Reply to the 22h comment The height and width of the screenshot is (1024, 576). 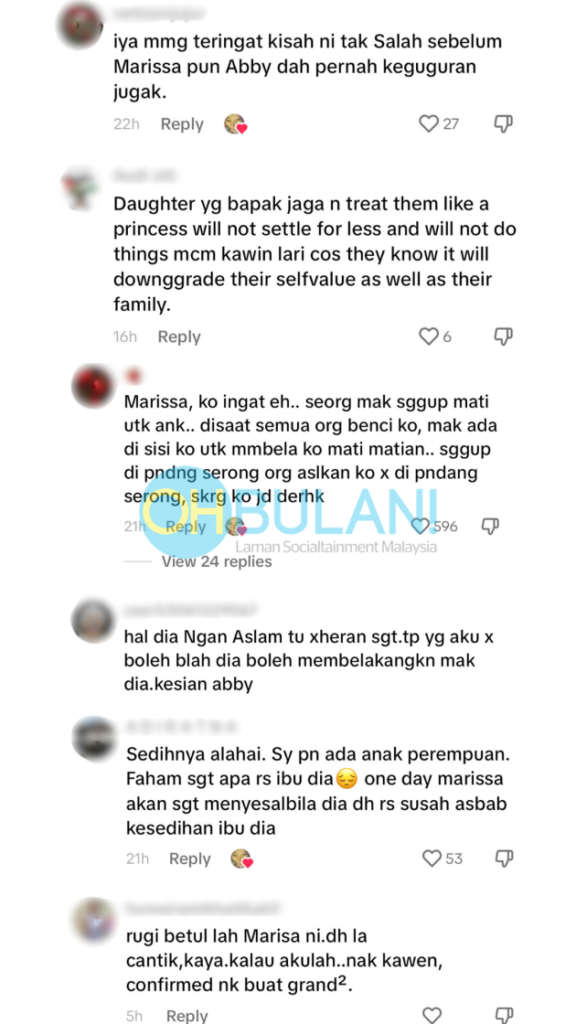tap(182, 124)
